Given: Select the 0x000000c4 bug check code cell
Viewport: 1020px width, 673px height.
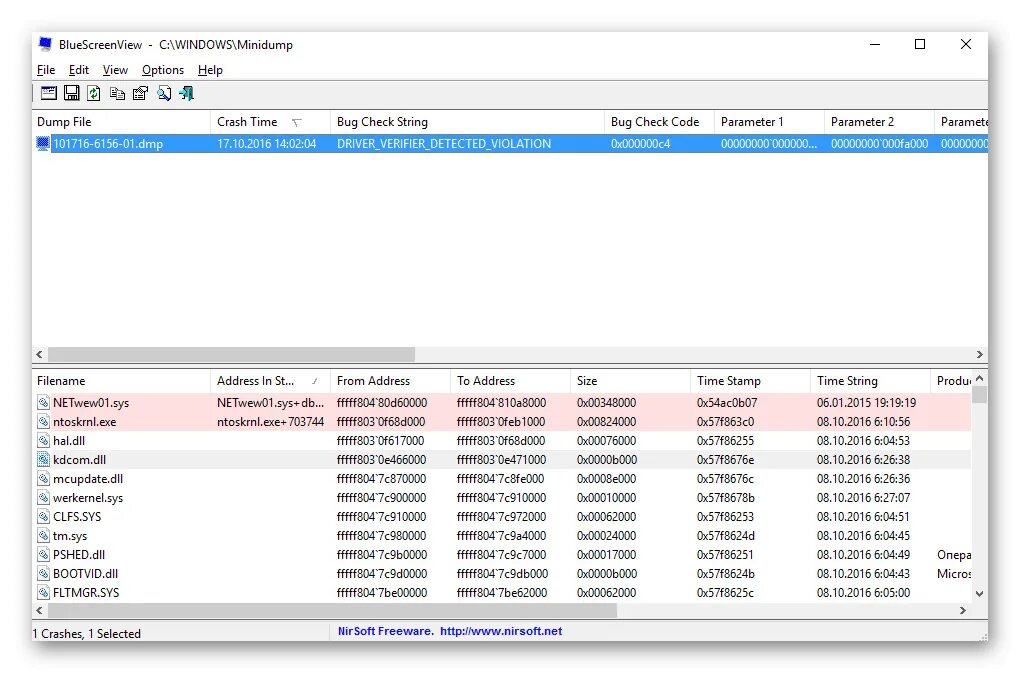Looking at the screenshot, I should click(x=640, y=144).
